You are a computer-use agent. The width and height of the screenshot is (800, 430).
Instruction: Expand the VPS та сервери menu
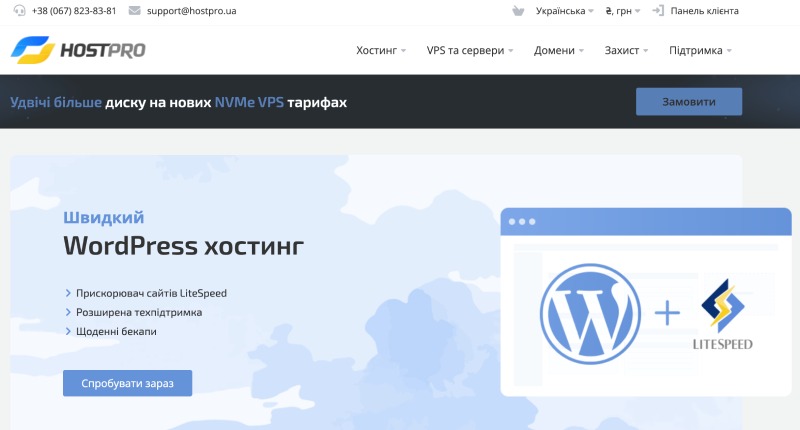click(x=470, y=50)
